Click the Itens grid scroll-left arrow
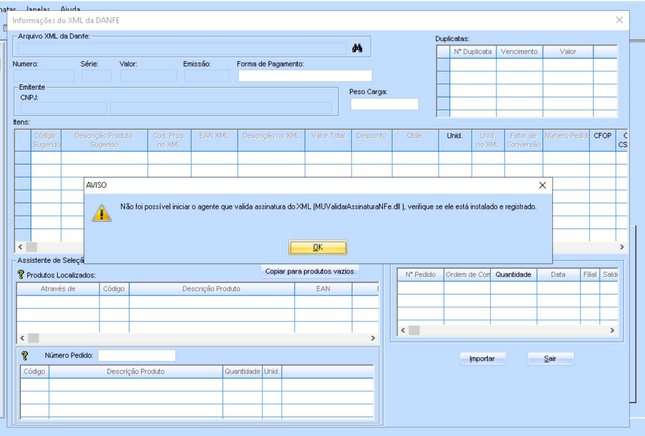 pos(20,247)
